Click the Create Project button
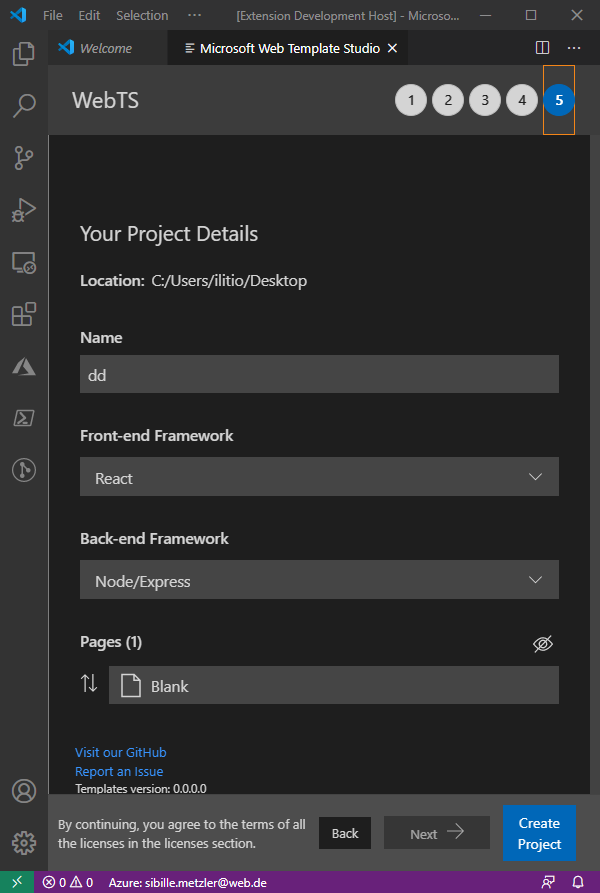600x893 pixels. [539, 832]
